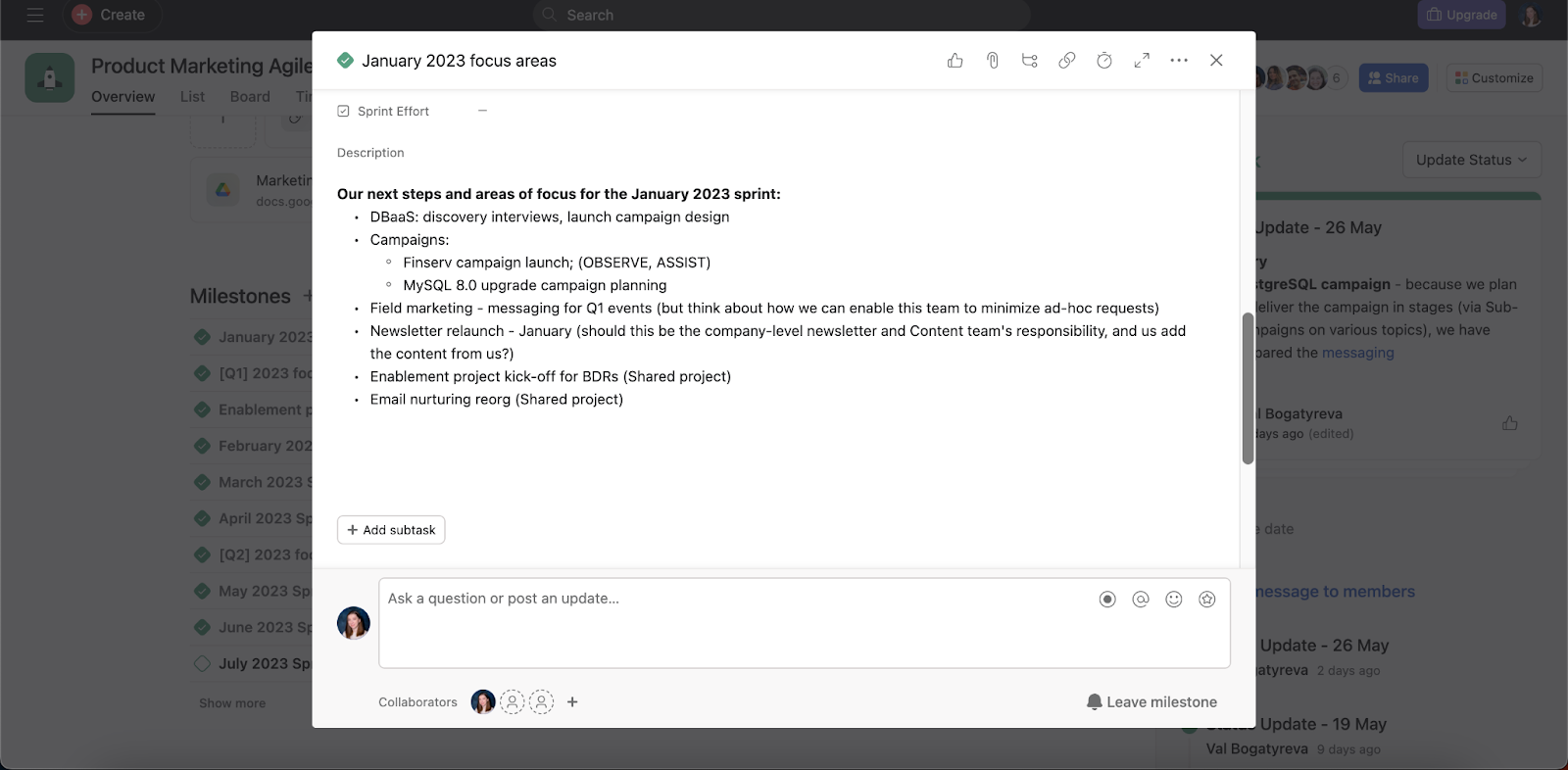
Task: Click the at-mention icon in comment box
Action: tap(1141, 600)
